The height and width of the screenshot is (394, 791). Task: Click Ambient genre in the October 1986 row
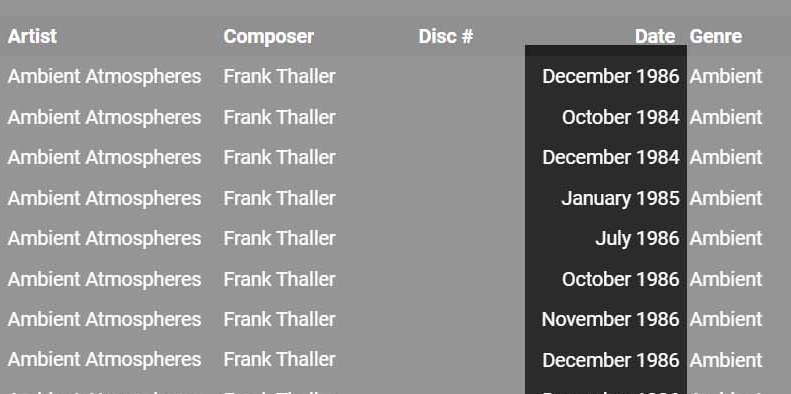725,279
